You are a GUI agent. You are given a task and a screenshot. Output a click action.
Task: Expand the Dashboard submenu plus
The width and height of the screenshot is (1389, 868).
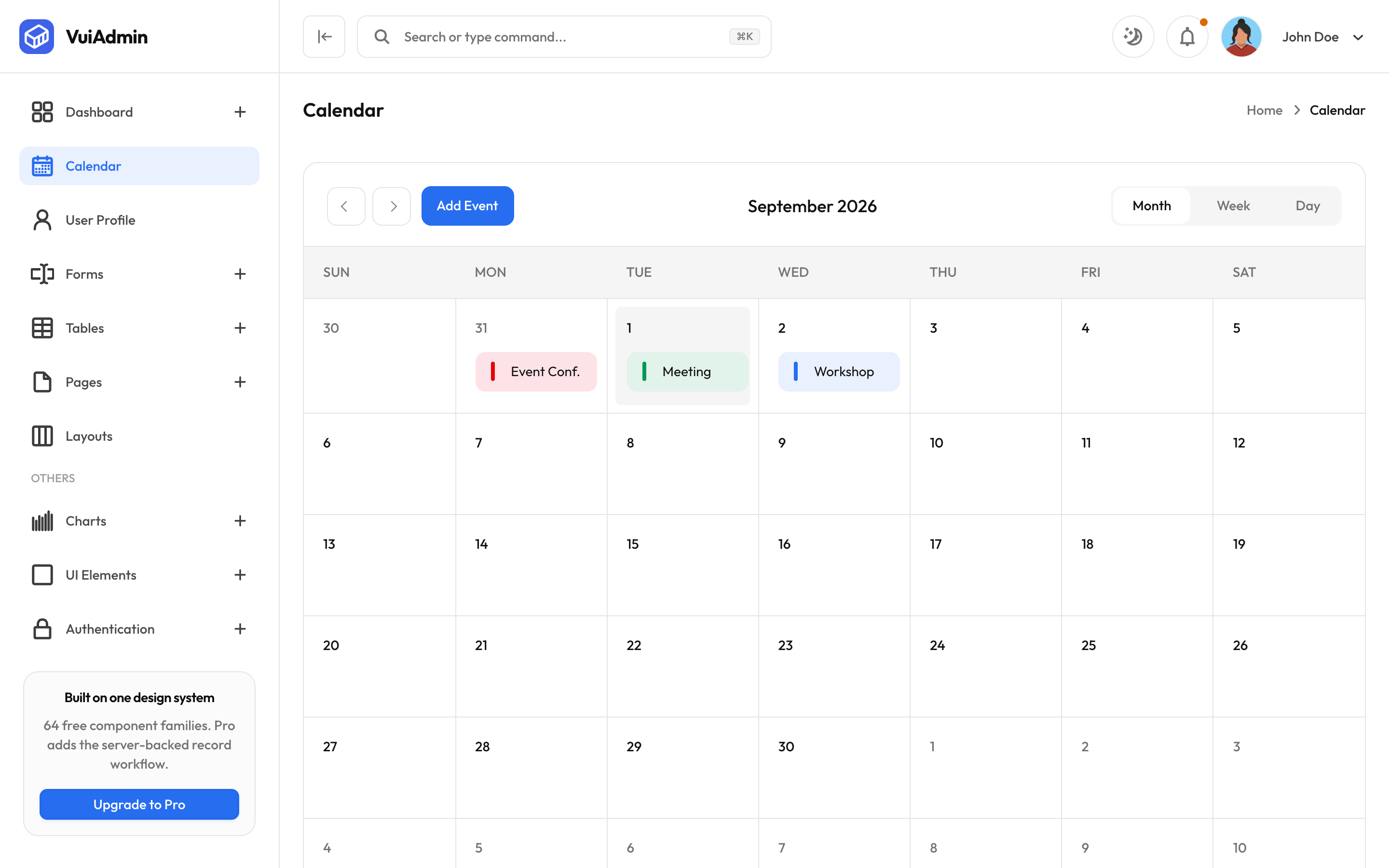click(240, 112)
